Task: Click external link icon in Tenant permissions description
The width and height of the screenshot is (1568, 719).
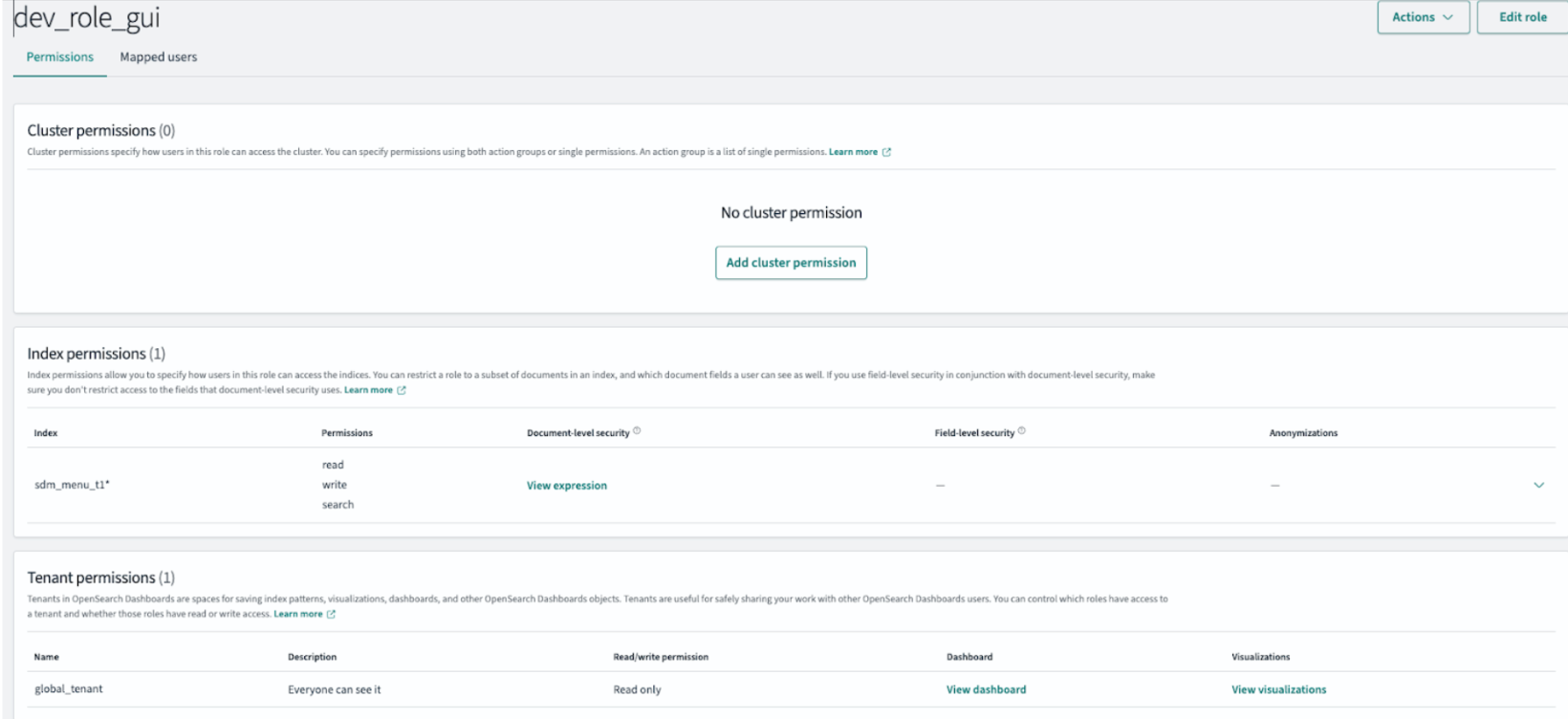Action: (332, 614)
